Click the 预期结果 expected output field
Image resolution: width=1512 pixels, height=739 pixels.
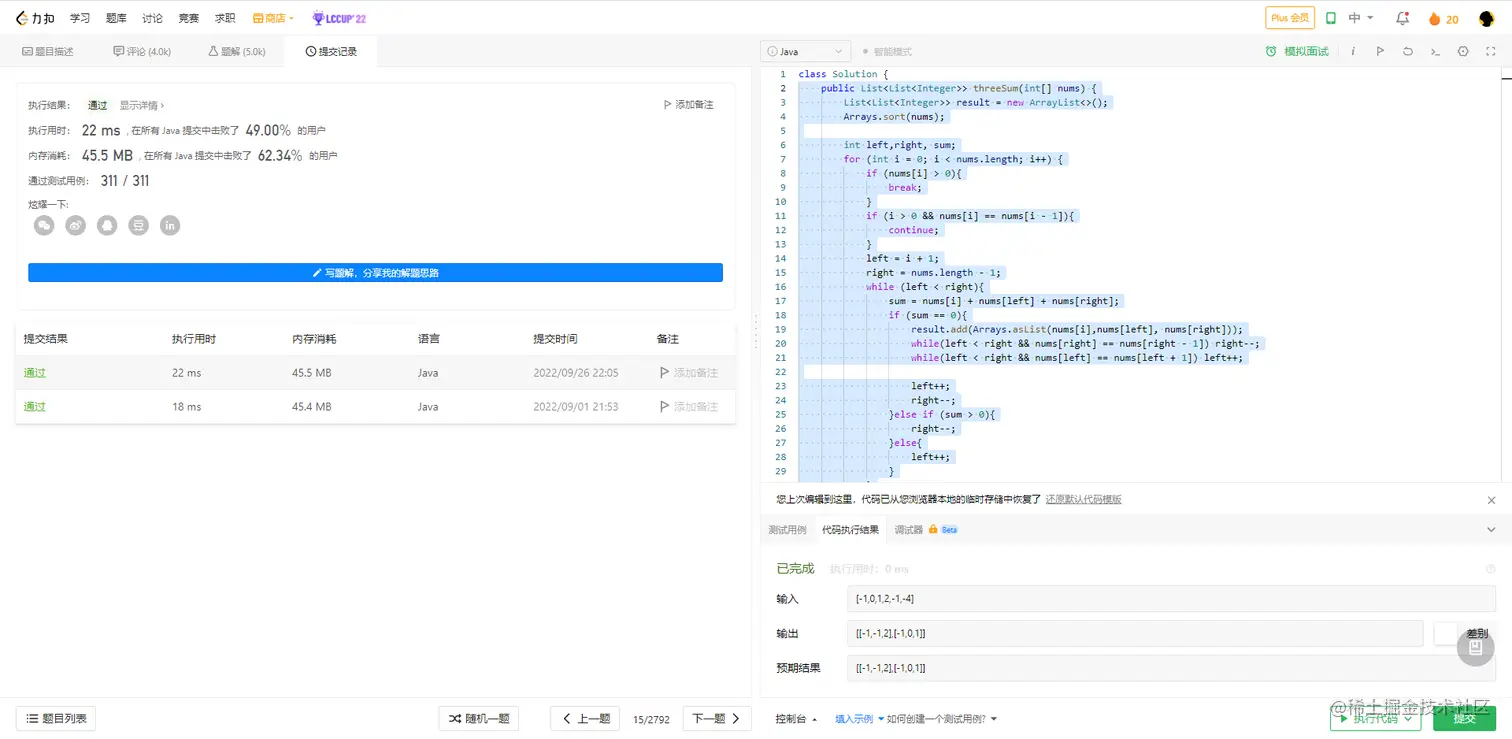[x=1172, y=668]
